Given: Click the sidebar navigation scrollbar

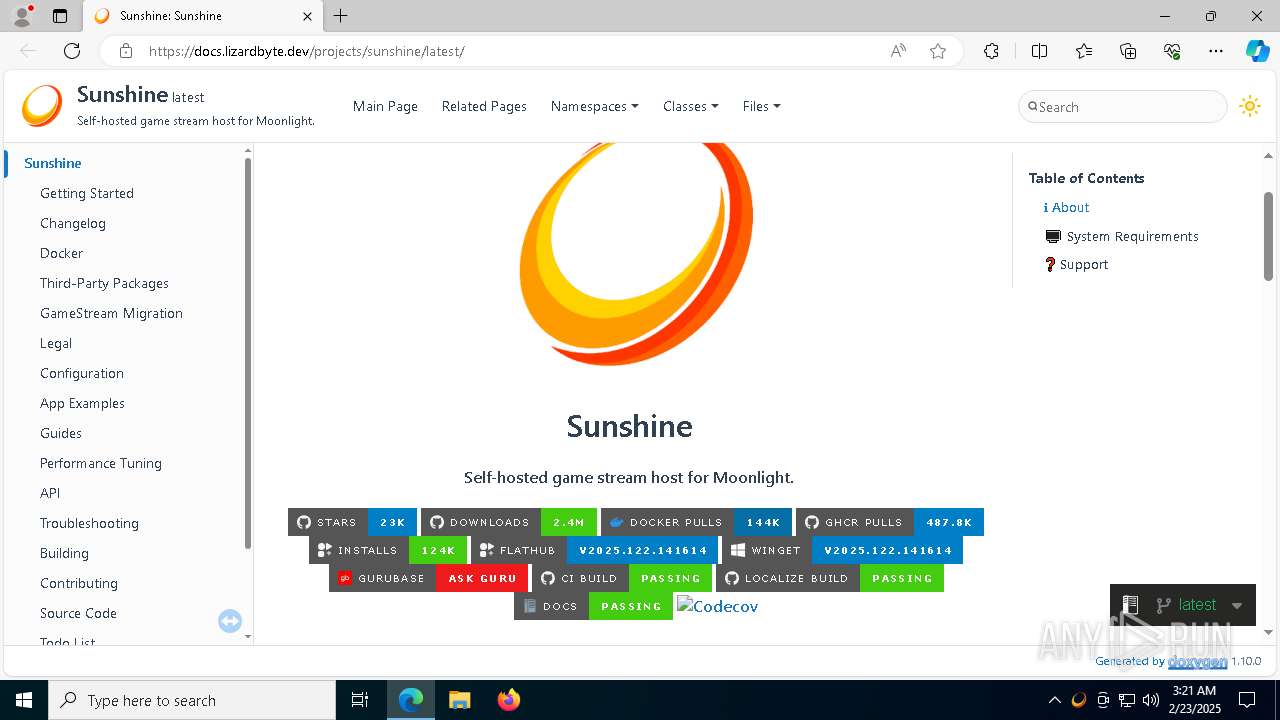Looking at the screenshot, I should point(248,353).
